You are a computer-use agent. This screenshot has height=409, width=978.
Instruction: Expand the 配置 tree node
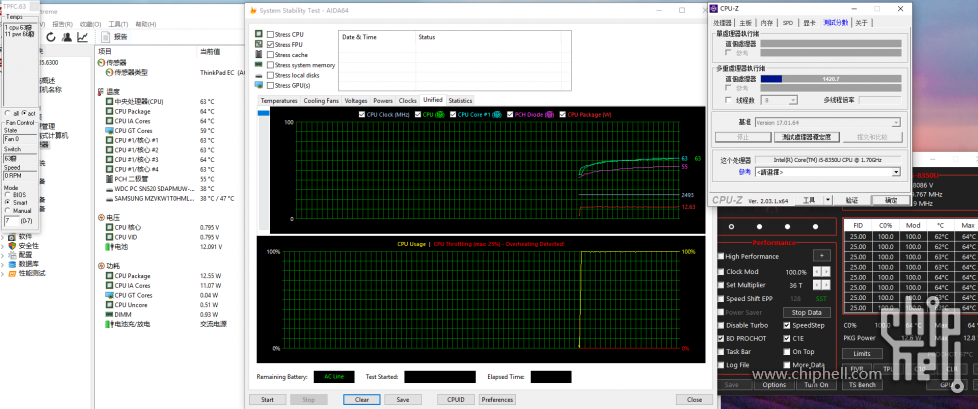tap(3, 255)
